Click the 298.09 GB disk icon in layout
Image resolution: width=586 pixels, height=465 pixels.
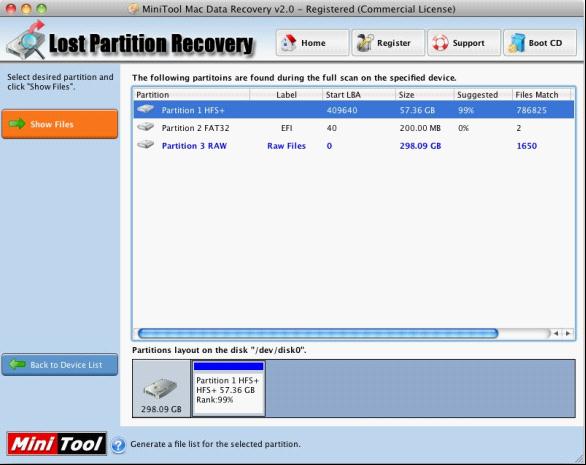coord(161,389)
